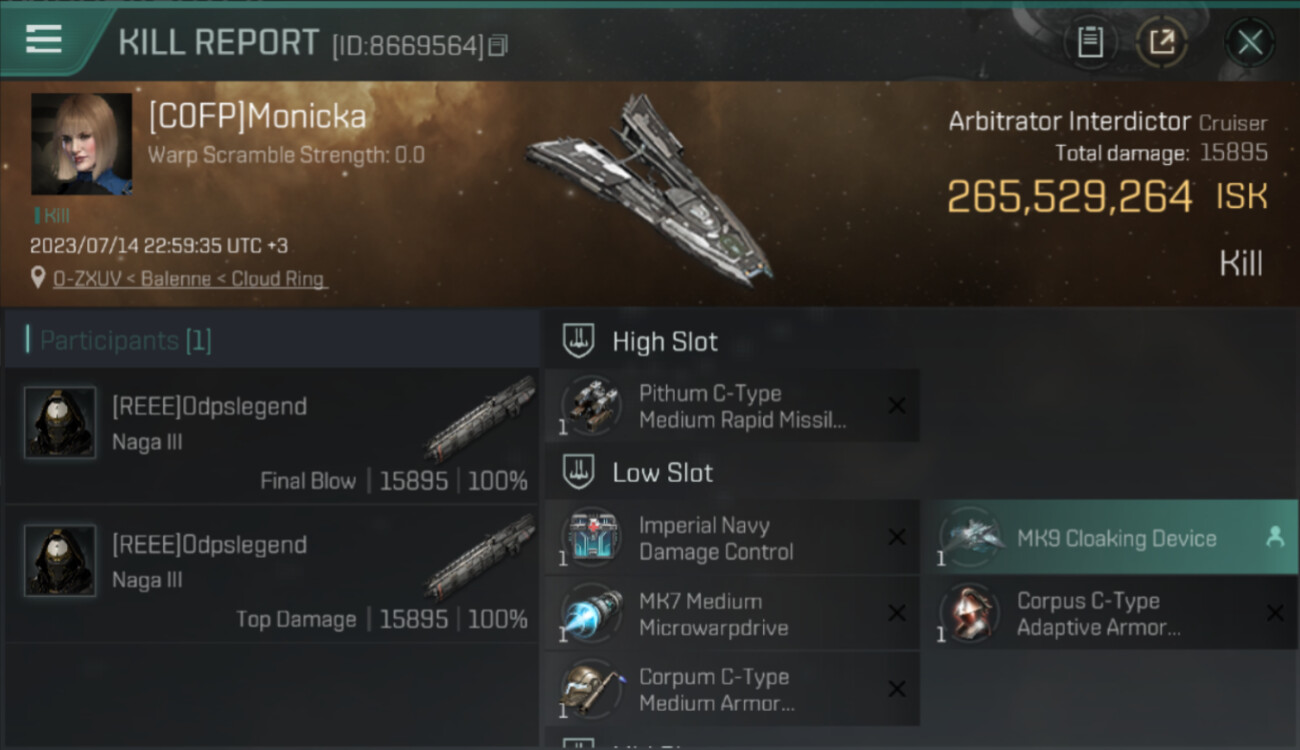Select the Corpum C-Type Medium Armor icon

pos(591,690)
